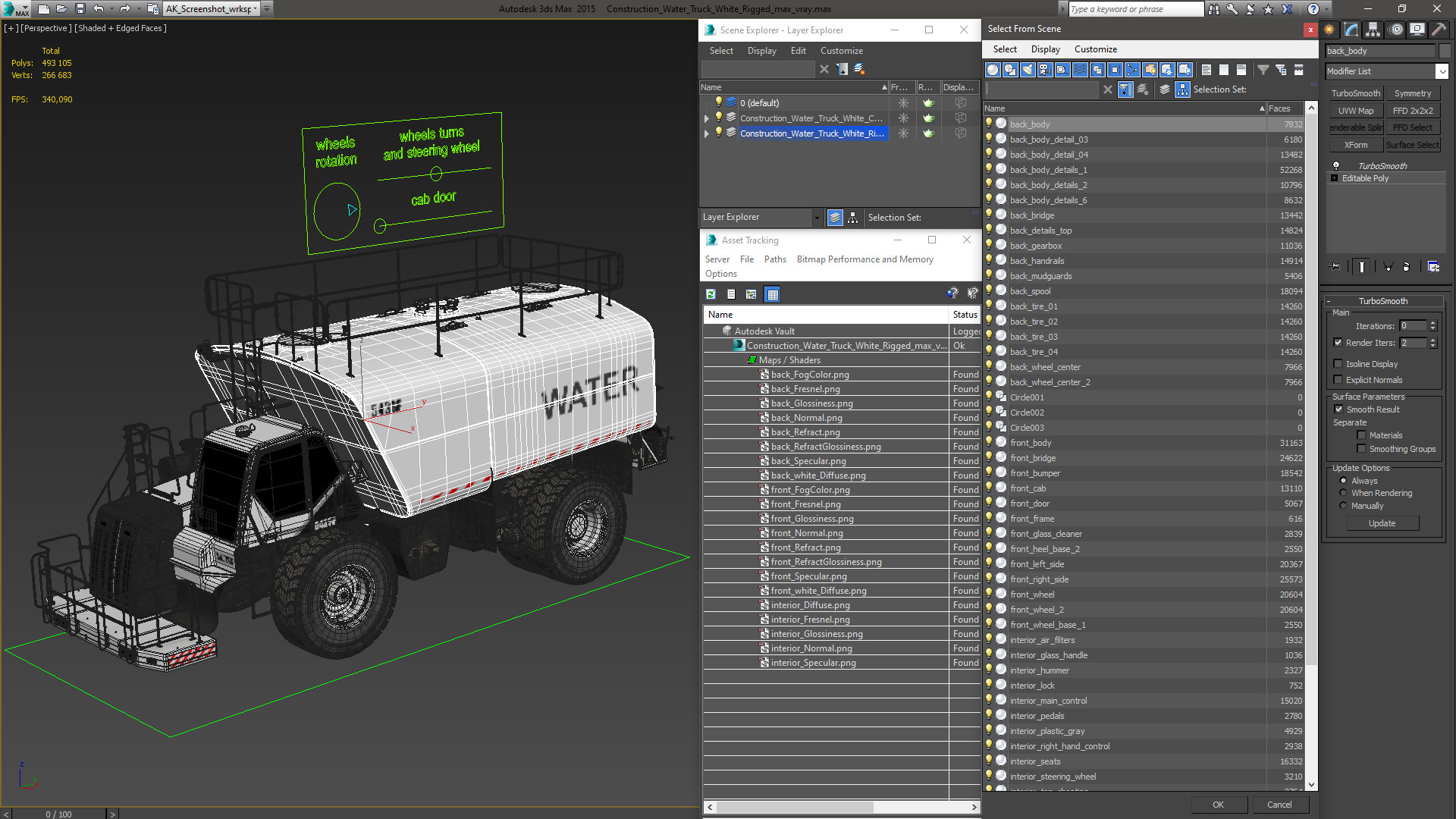
Task: Toggle Display Helpers filter in Select From Scene
Action: 1062,70
